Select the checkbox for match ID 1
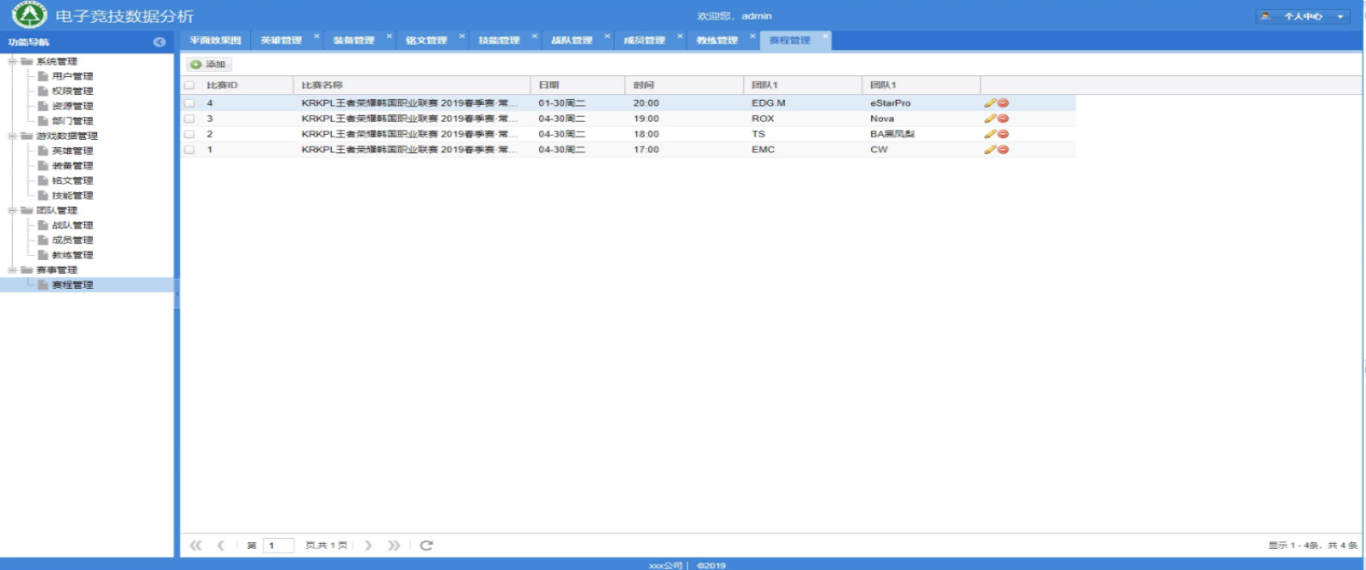 189,150
